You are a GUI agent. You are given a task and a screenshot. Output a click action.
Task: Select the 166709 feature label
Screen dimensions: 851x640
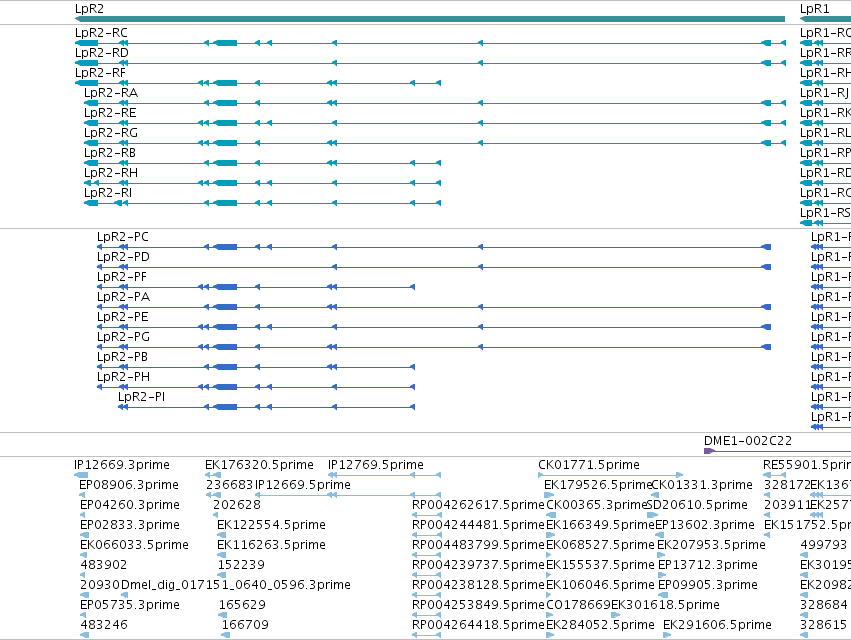245,625
